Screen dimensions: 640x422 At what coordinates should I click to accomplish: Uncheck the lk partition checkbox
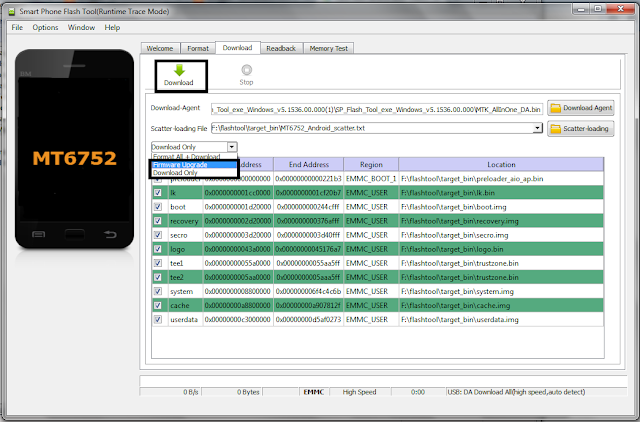(158, 193)
